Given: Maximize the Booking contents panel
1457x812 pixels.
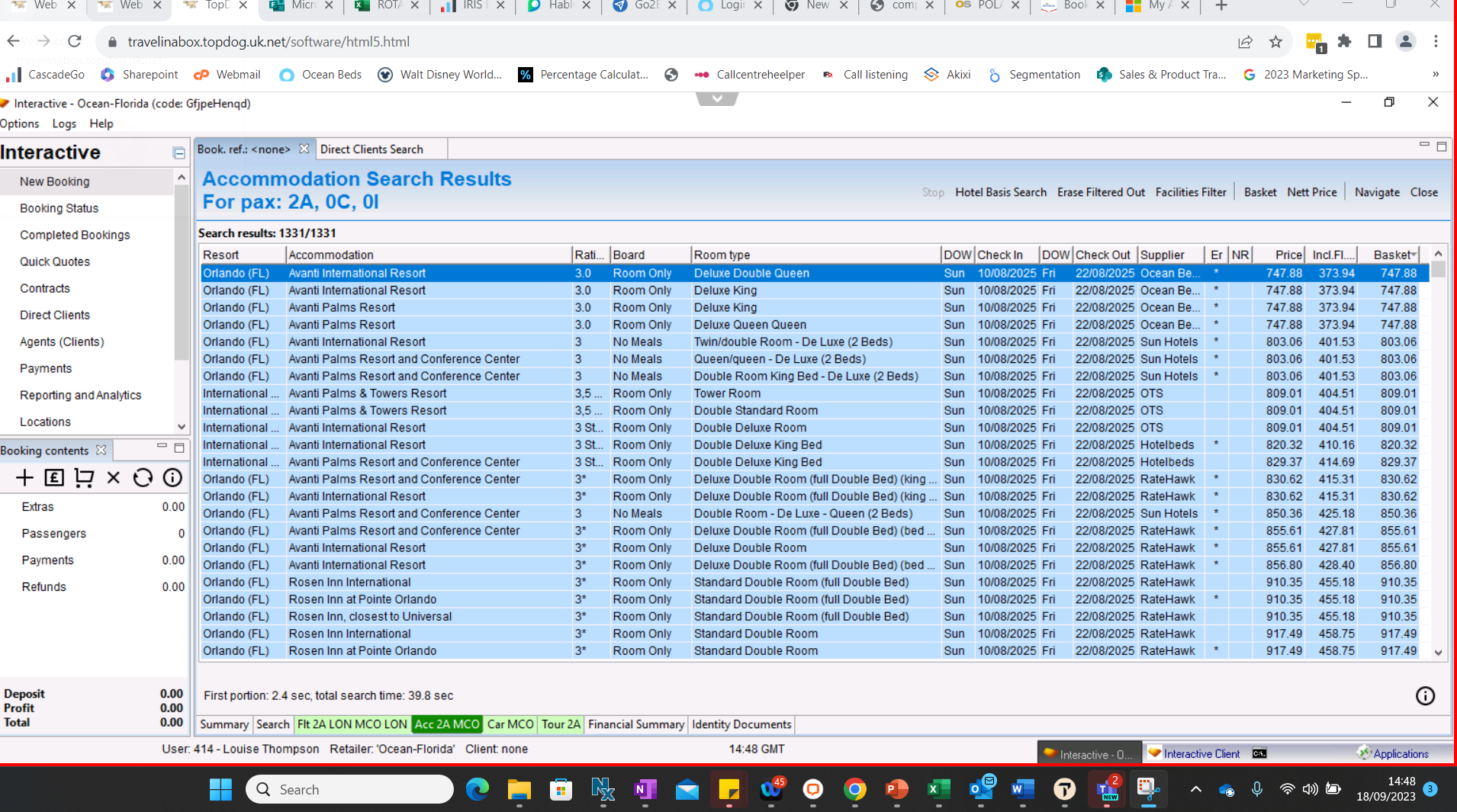Looking at the screenshot, I should pyautogui.click(x=179, y=448).
